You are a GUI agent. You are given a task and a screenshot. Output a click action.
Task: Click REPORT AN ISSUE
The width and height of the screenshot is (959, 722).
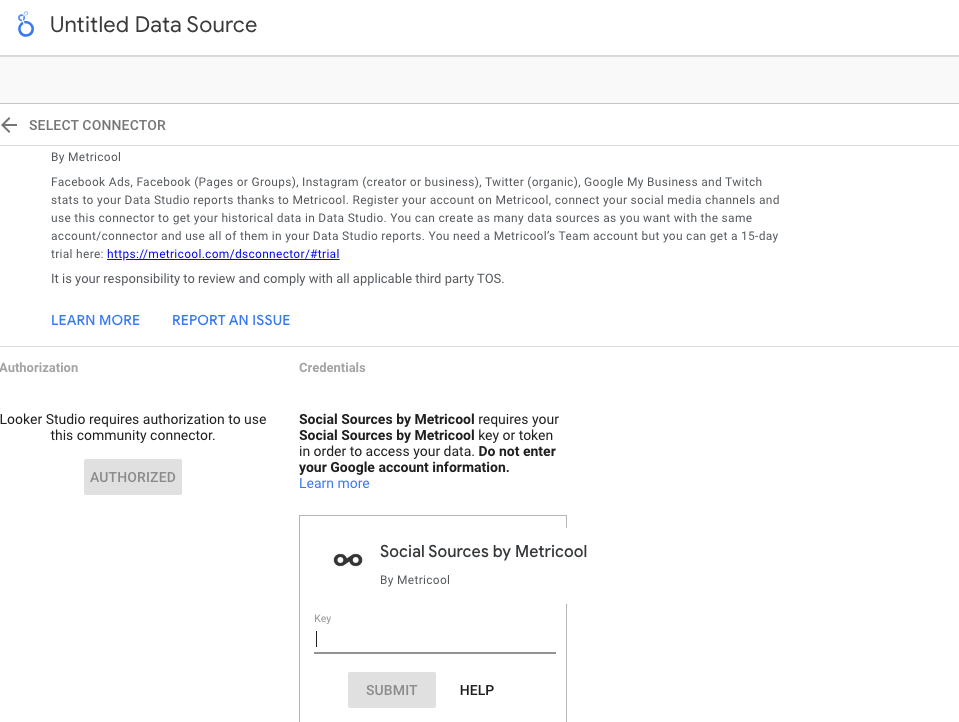pos(231,320)
